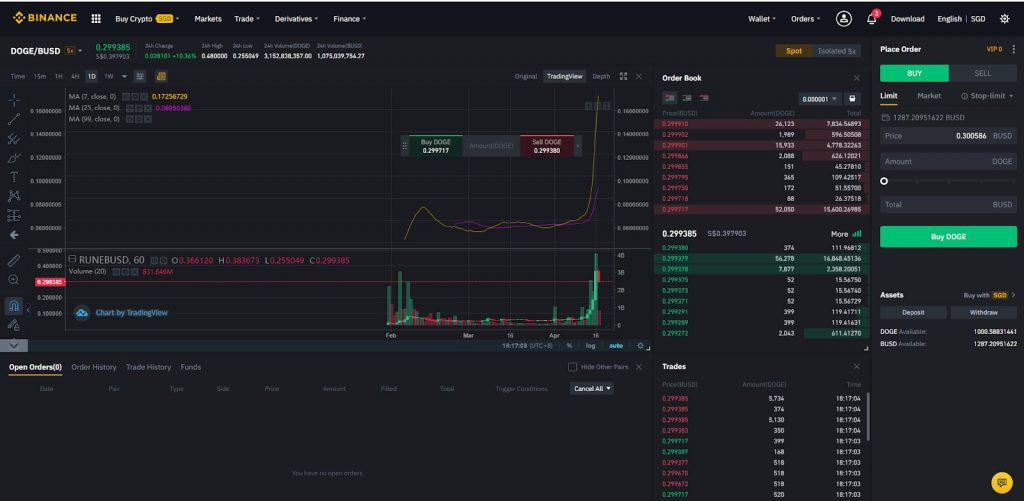
Task: Select the brush drawing tool
Action: [14, 157]
